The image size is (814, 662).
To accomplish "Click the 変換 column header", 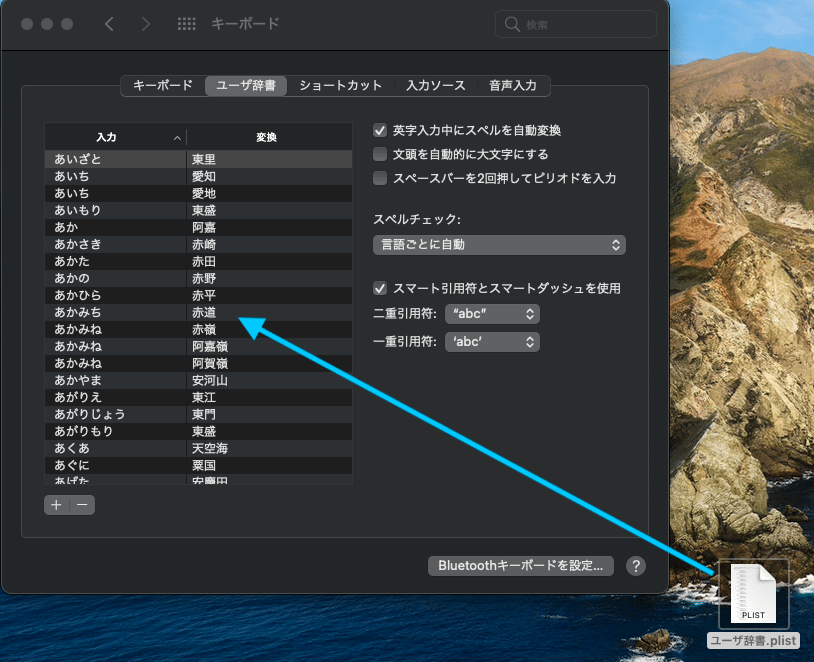I will coord(269,138).
